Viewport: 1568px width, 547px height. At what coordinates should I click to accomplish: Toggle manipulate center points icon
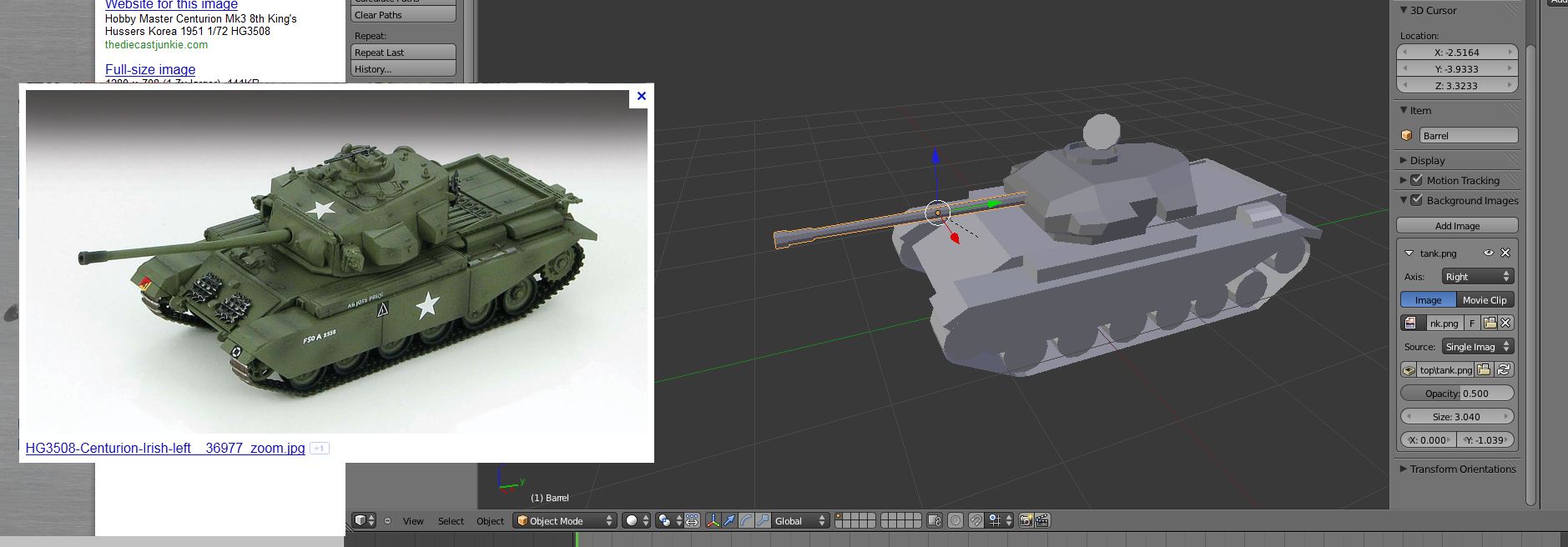click(693, 520)
